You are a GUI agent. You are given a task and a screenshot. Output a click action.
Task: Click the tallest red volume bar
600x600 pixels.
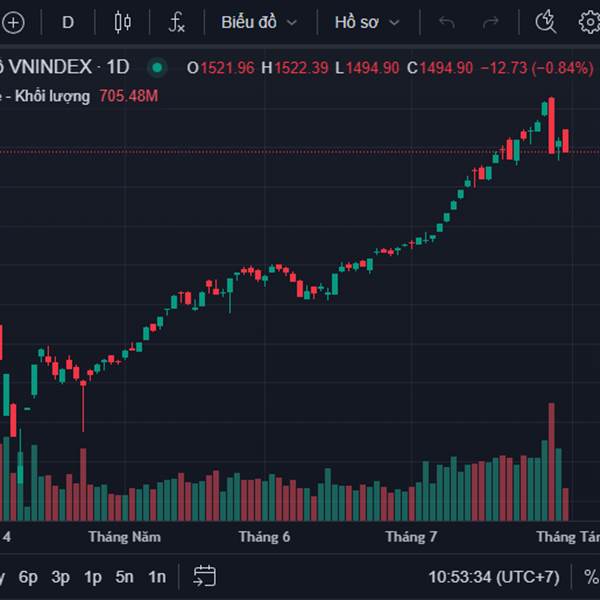click(x=551, y=461)
